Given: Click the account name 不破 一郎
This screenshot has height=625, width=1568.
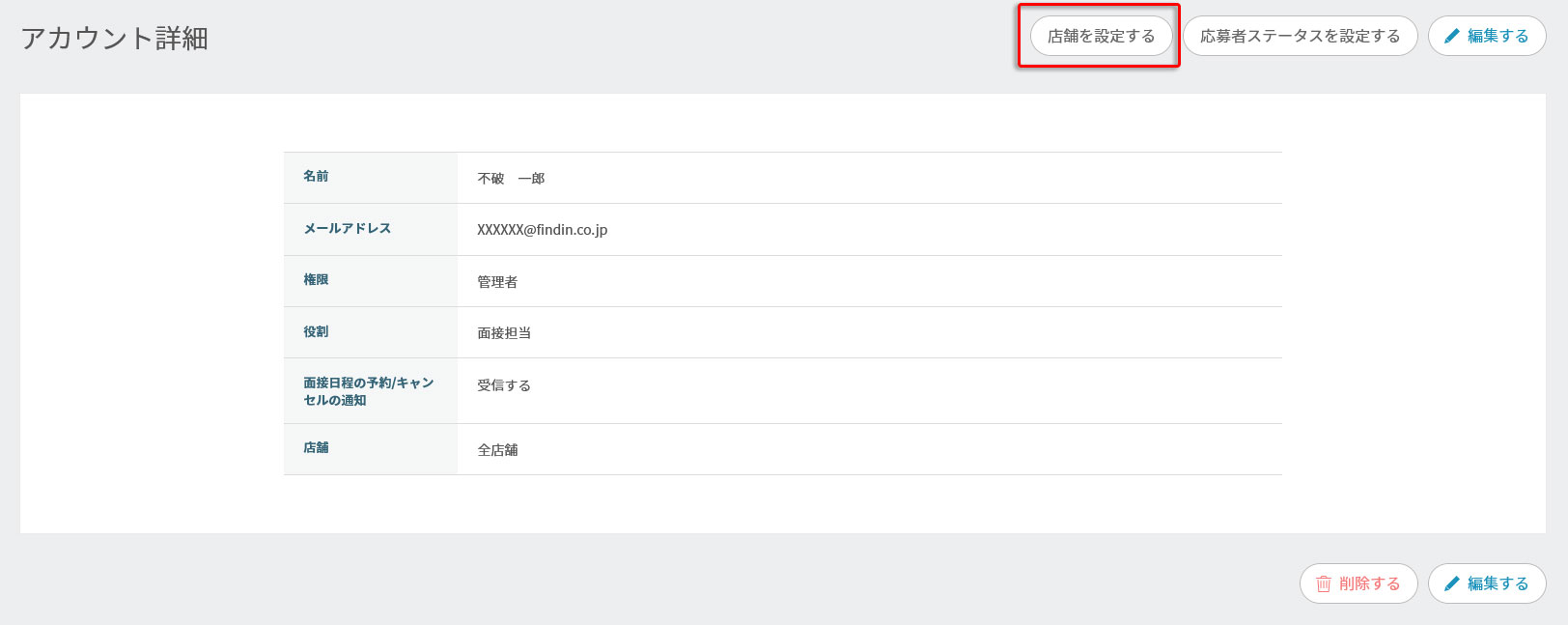Looking at the screenshot, I should coord(511,179).
